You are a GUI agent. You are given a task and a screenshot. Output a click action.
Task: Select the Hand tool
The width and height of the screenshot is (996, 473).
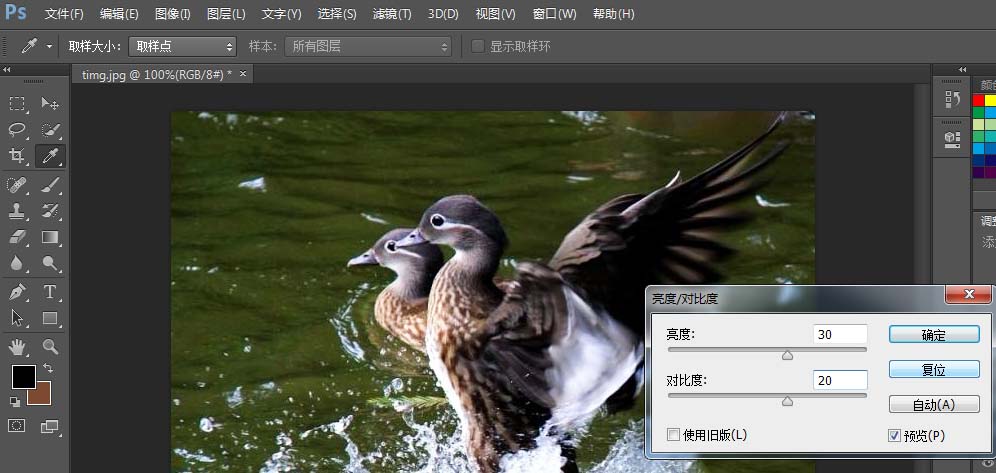coord(17,347)
